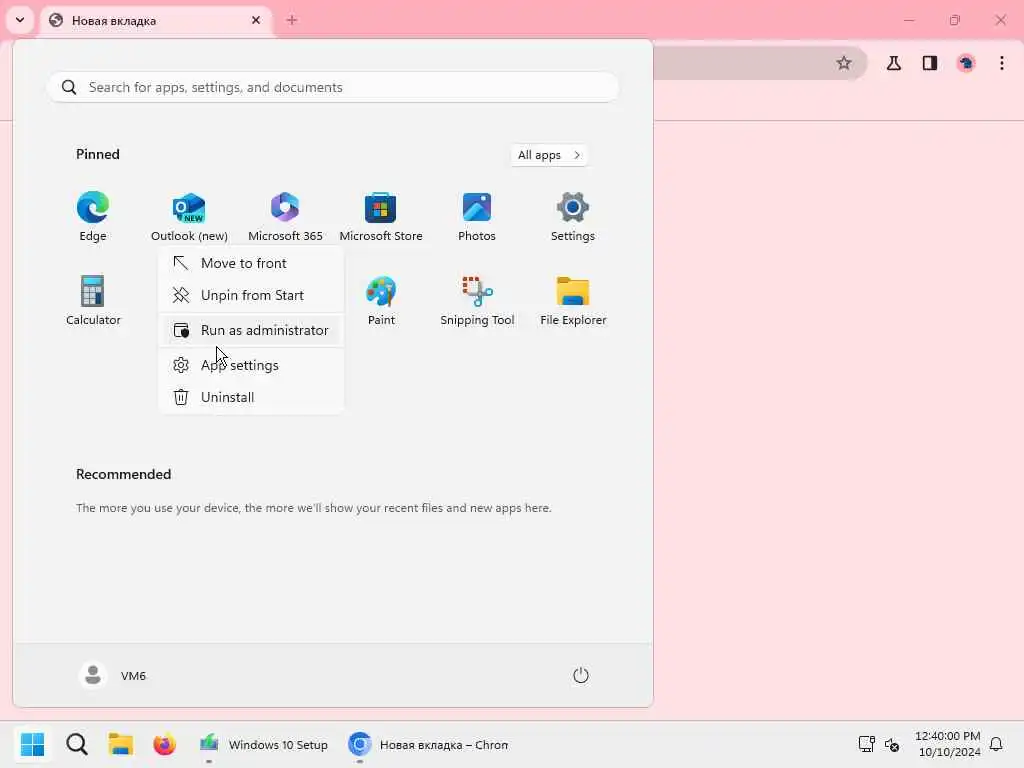Image resolution: width=1024 pixels, height=768 pixels.
Task: Open Chrome Labs flask icon
Action: tap(894, 63)
